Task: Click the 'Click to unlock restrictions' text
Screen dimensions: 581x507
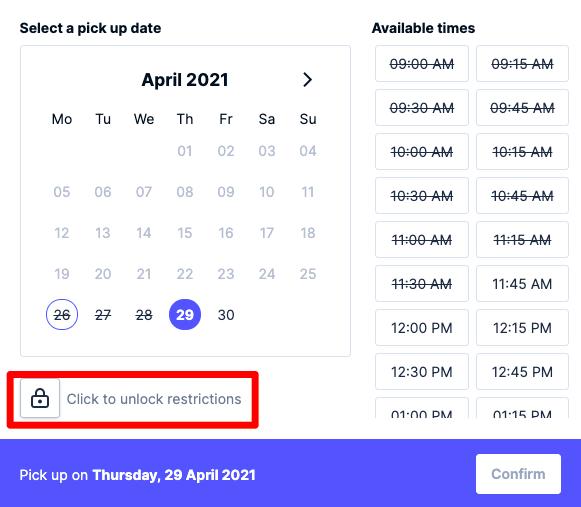Action: tap(154, 399)
